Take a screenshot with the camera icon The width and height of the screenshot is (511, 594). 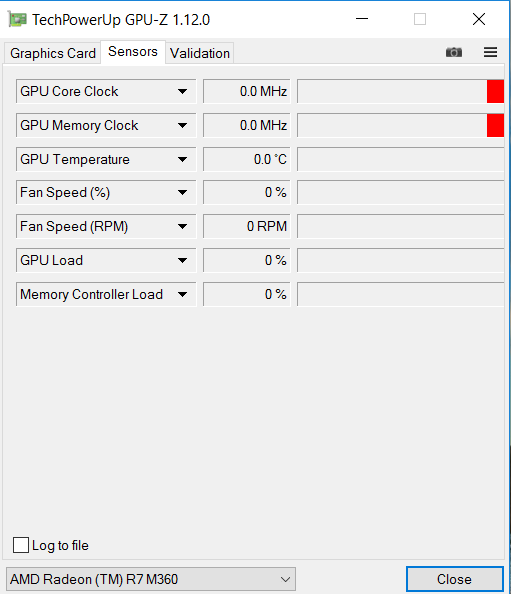point(453,52)
